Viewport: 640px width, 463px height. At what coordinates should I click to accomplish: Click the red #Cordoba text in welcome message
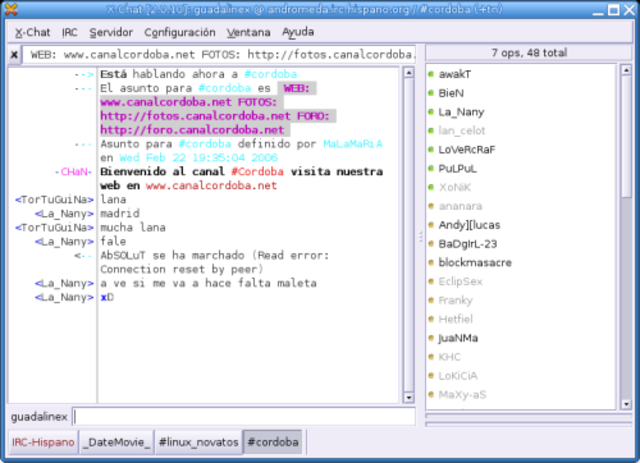coord(257,172)
